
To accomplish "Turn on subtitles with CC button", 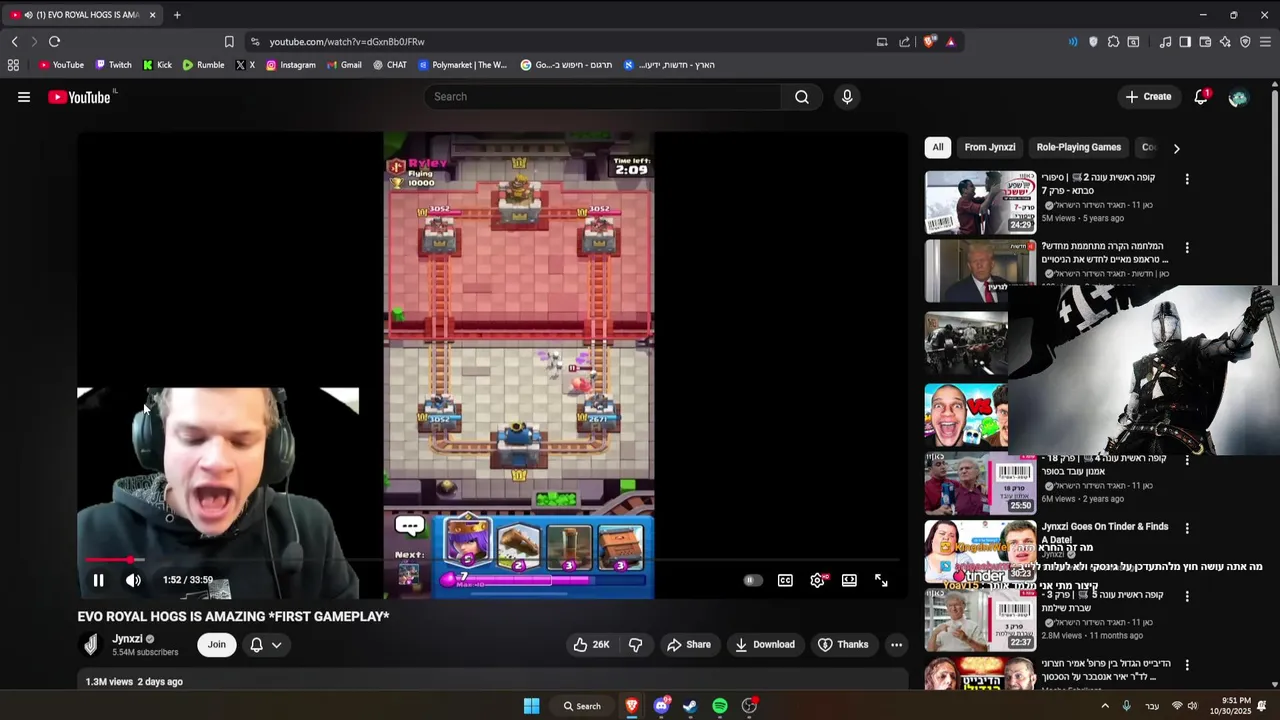I will (x=786, y=580).
